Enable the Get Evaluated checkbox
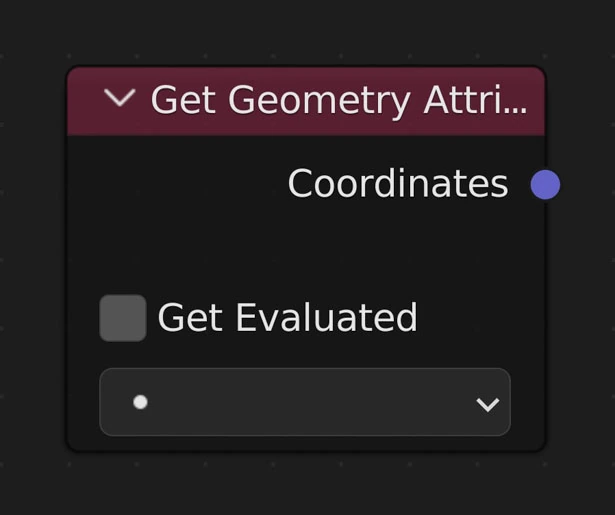The width and height of the screenshot is (615, 515). point(123,318)
